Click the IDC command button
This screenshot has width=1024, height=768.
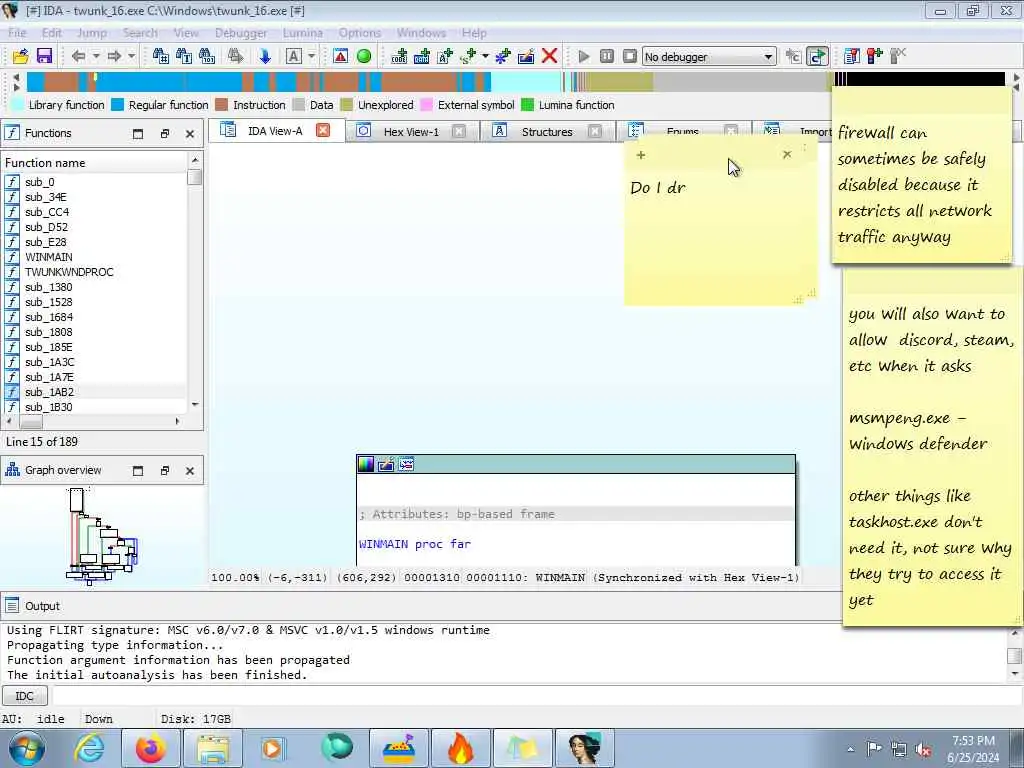pyautogui.click(x=24, y=696)
